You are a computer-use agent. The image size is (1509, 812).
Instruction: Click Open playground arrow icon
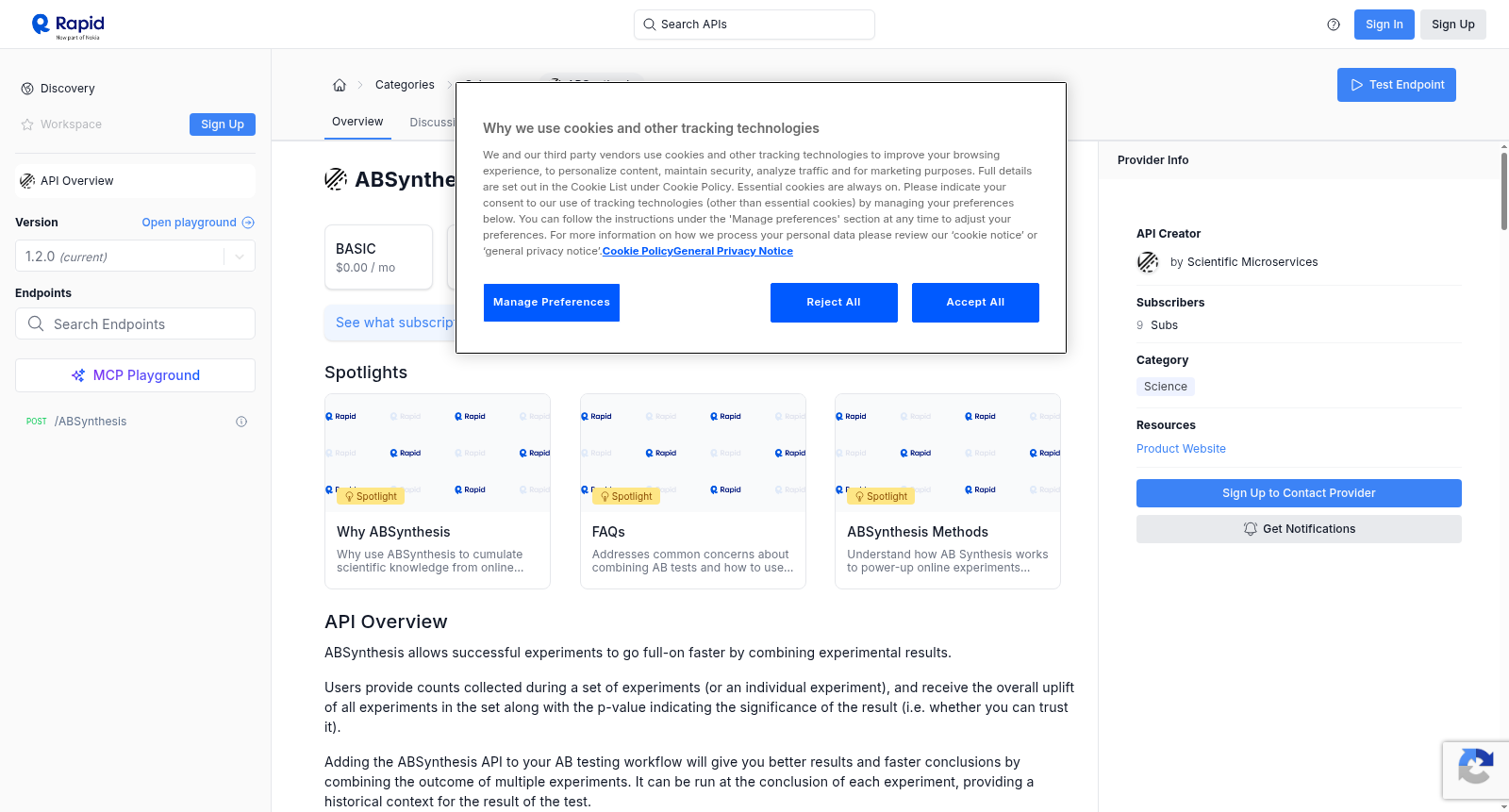coord(248,223)
